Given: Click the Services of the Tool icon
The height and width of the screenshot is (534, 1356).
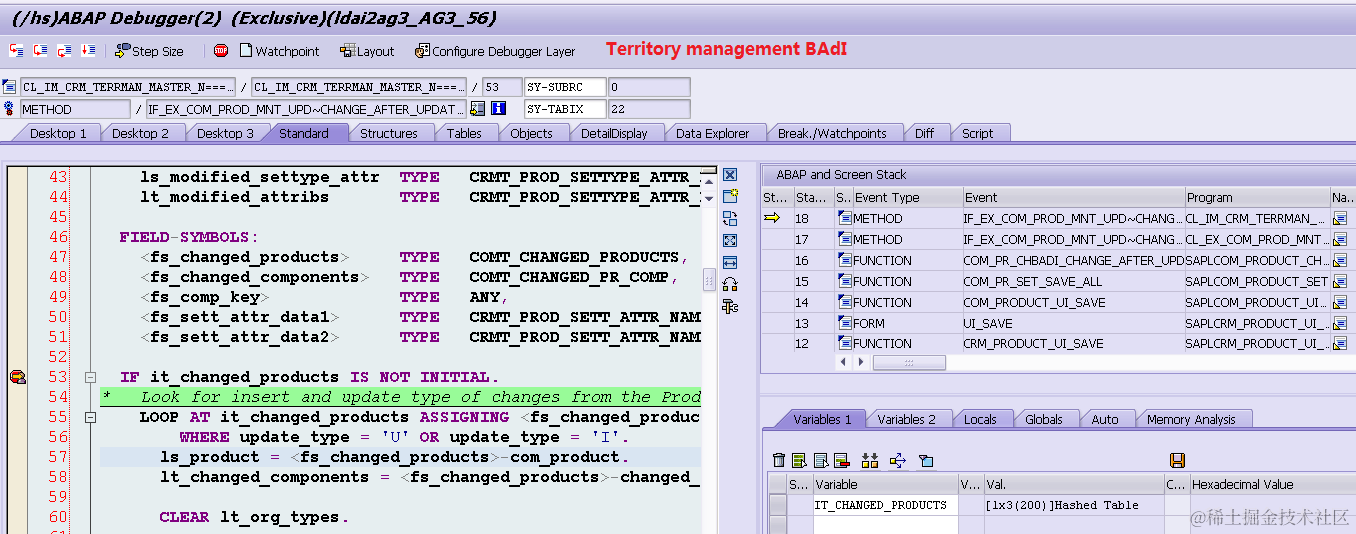Looking at the screenshot, I should pos(730,306).
